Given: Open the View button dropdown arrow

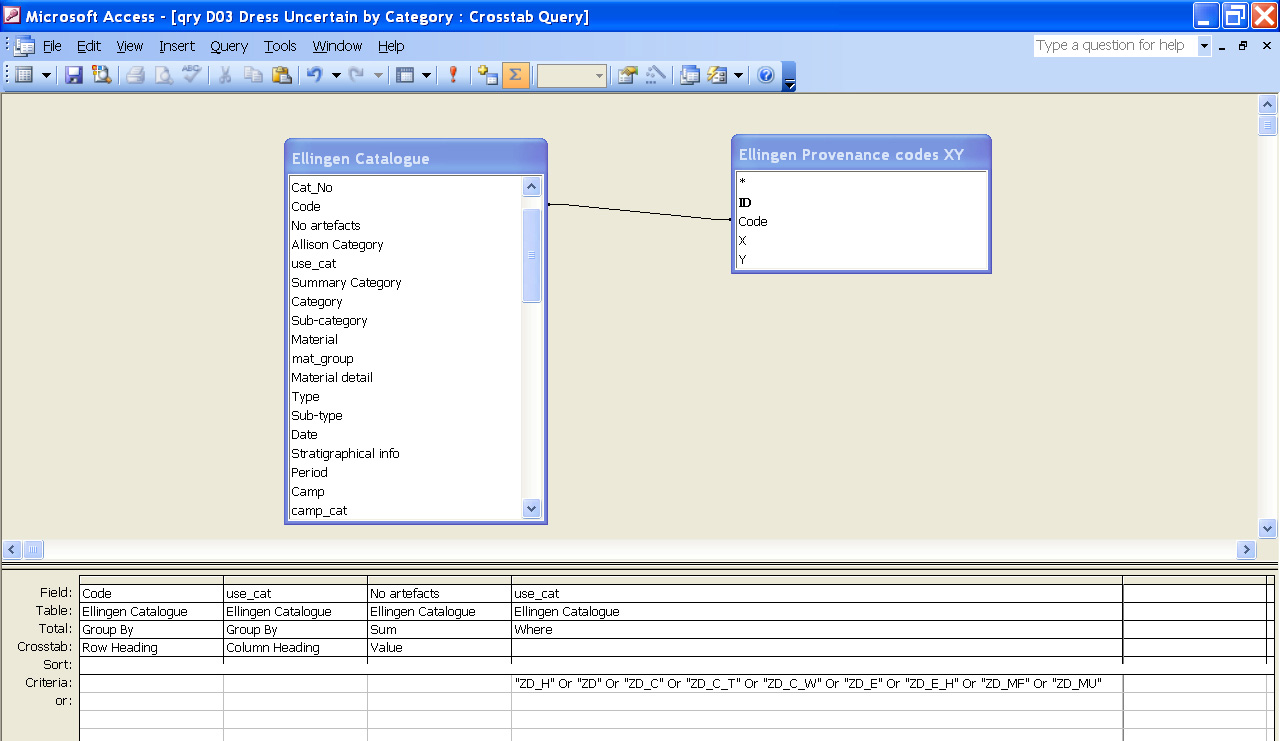Looking at the screenshot, I should (46, 75).
